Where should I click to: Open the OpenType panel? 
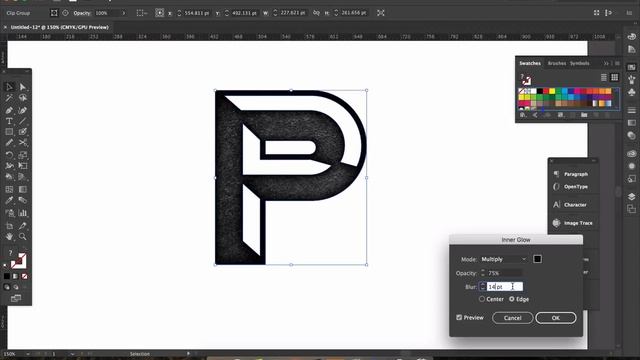(576, 187)
